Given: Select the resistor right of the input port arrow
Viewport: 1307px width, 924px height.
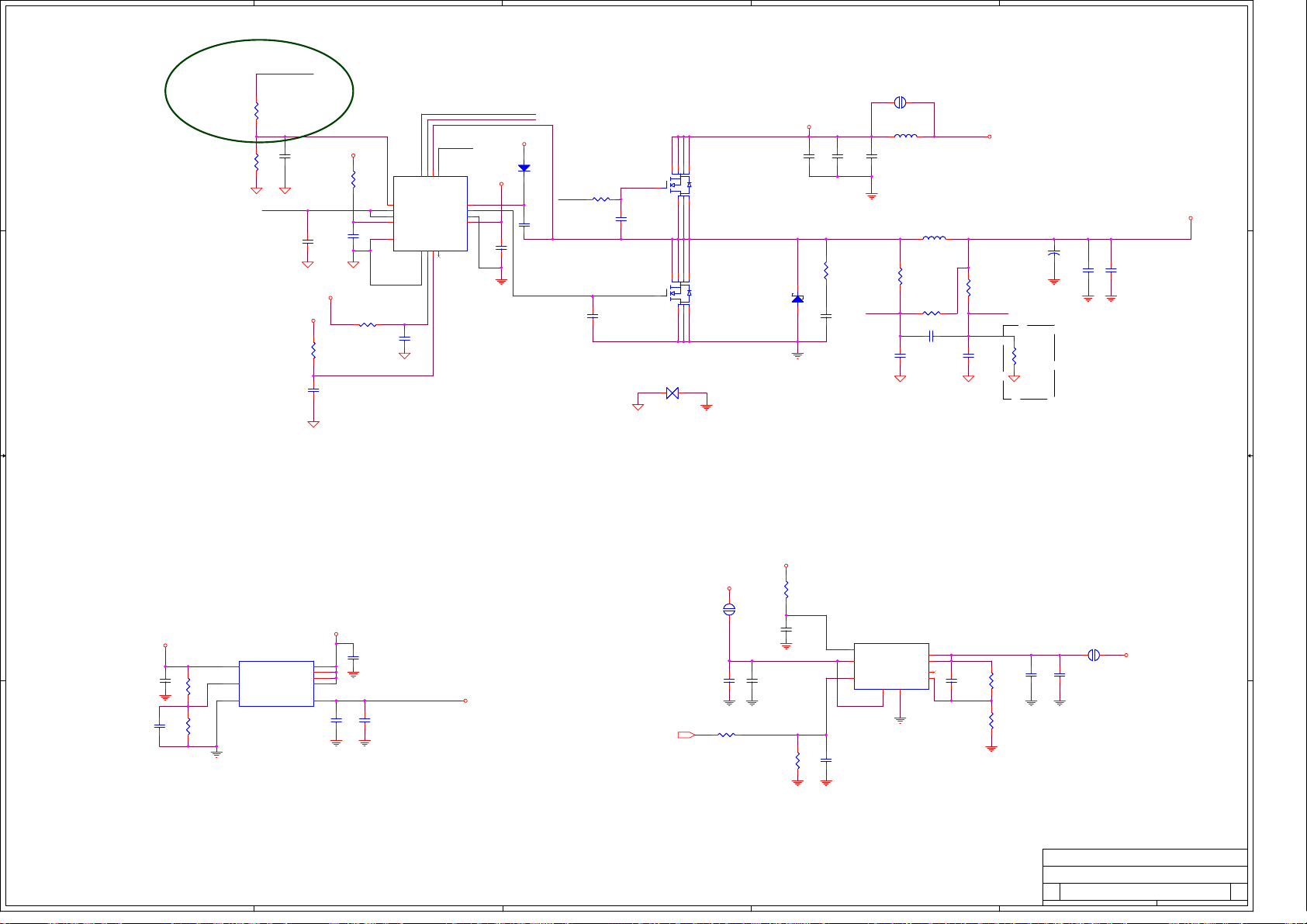Looking at the screenshot, I should point(726,734).
